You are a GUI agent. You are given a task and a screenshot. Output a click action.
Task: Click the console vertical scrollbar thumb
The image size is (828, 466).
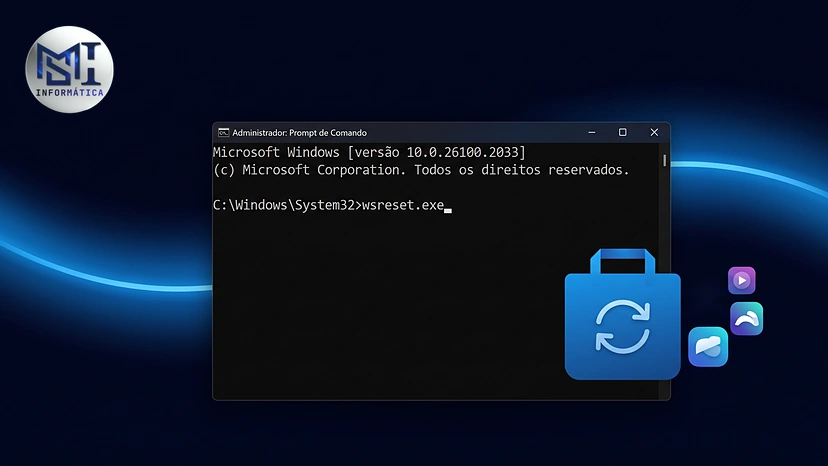(664, 160)
